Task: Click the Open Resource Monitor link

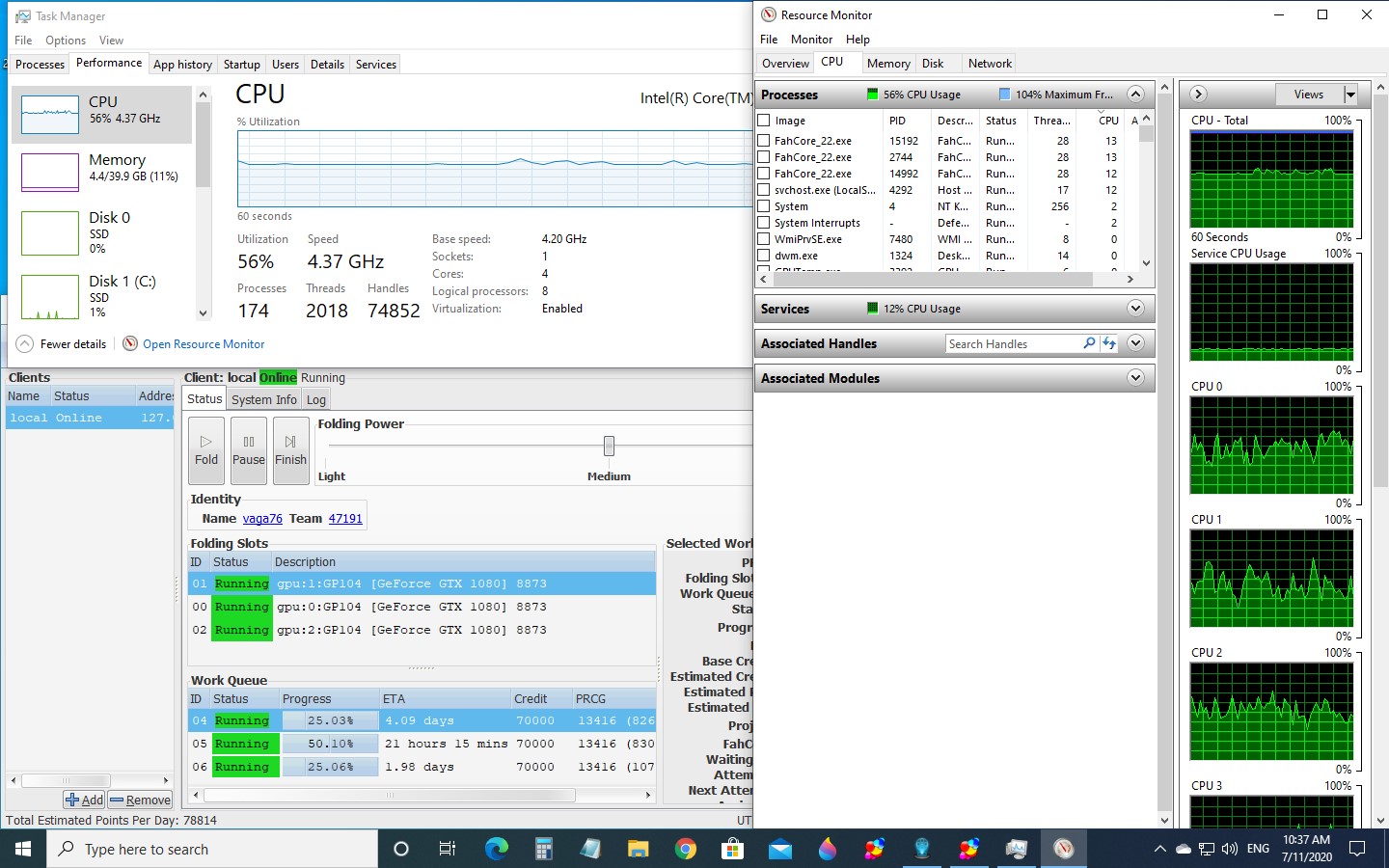Action: coord(204,344)
